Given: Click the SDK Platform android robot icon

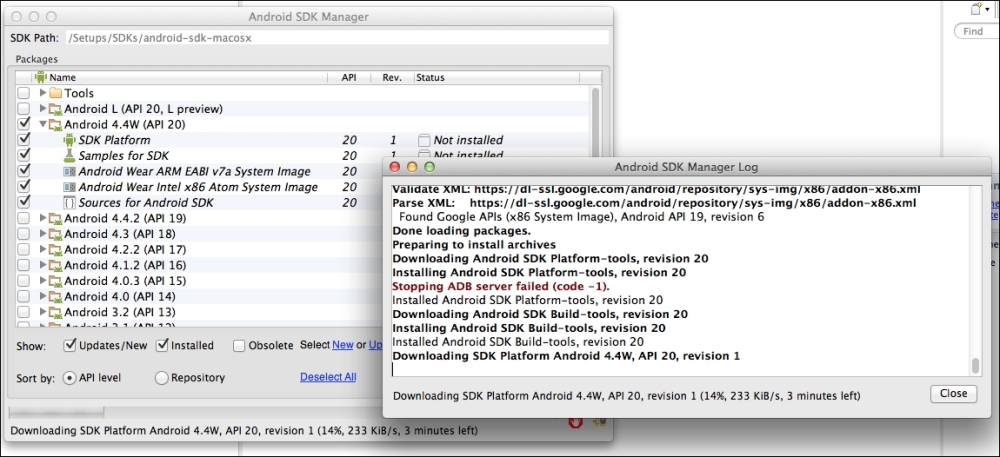Looking at the screenshot, I should pyautogui.click(x=69, y=140).
